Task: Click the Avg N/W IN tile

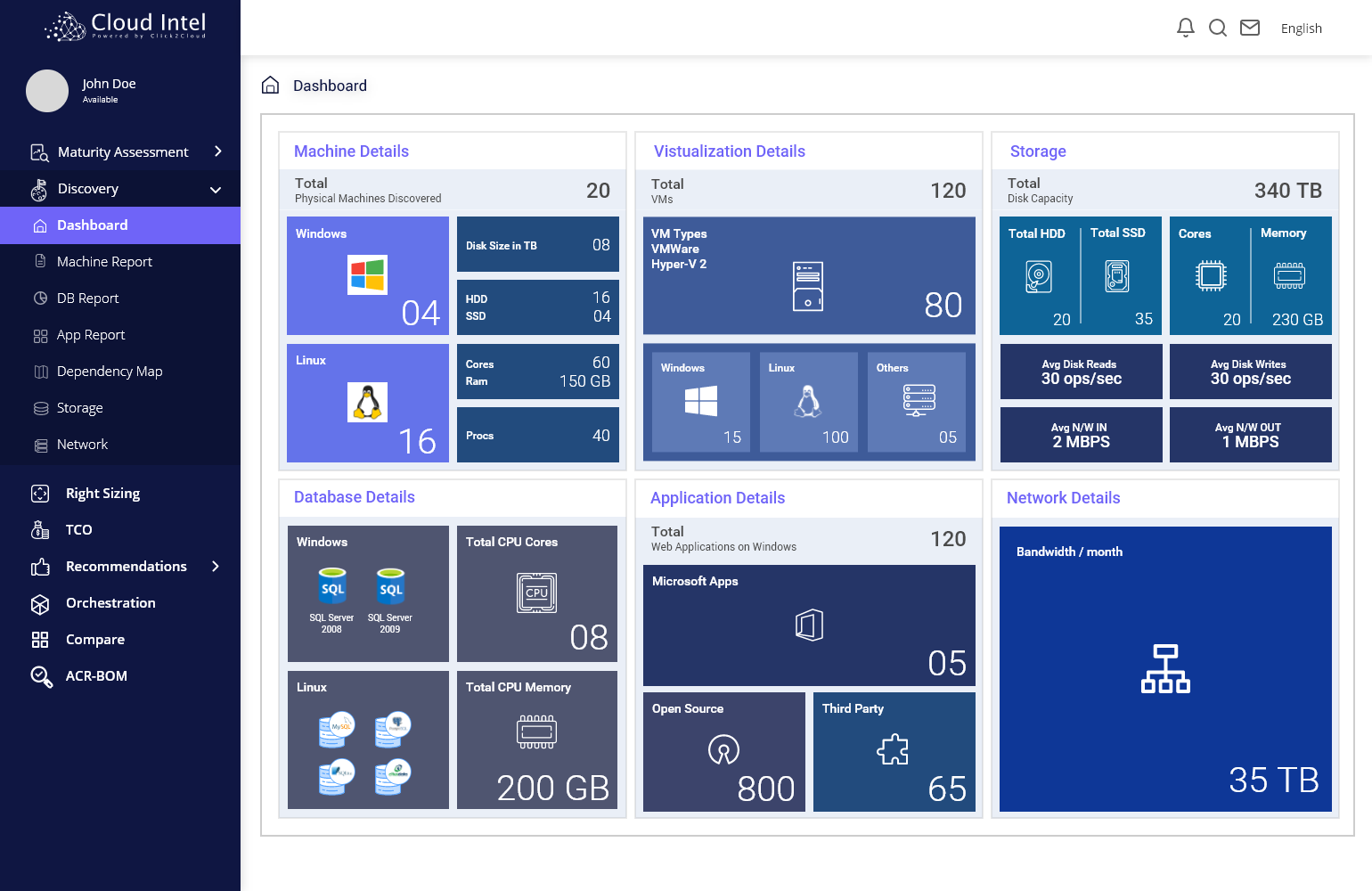Action: tap(1082, 435)
